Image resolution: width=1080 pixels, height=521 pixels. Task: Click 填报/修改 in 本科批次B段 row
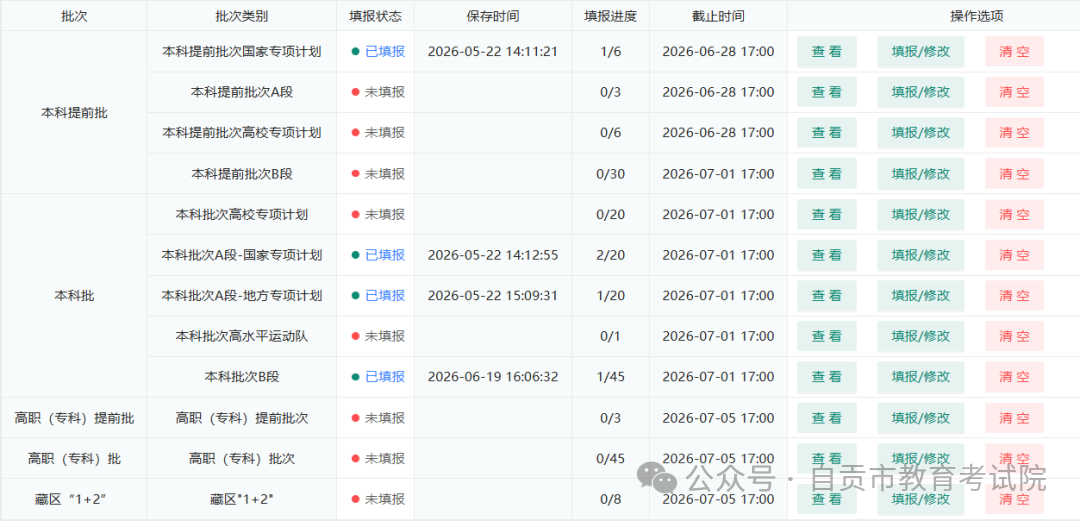tap(920, 377)
